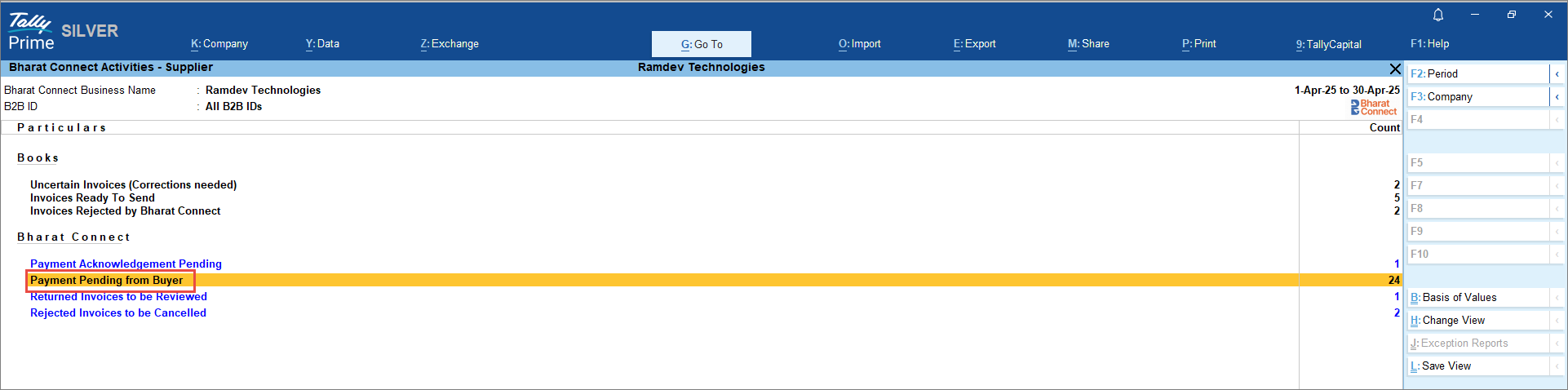Open Rejected Invoices to be Cancelled
Screen dimensions: 1568x390
pos(118,312)
